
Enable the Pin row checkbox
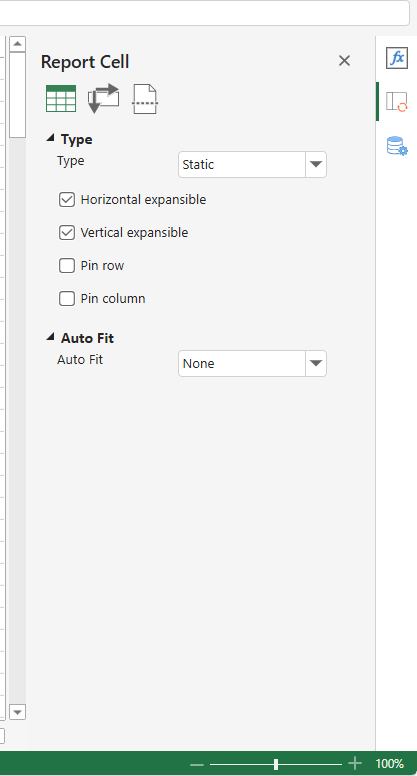[x=67, y=266]
